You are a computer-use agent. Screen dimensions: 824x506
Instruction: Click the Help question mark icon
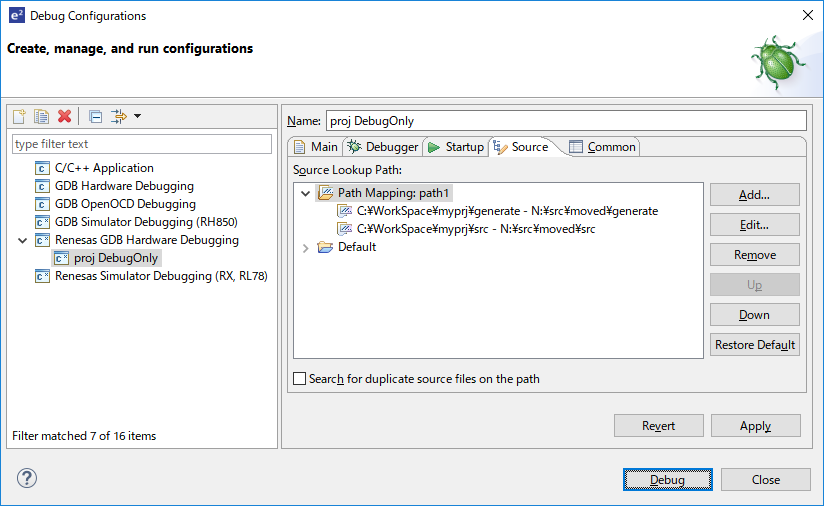27,479
